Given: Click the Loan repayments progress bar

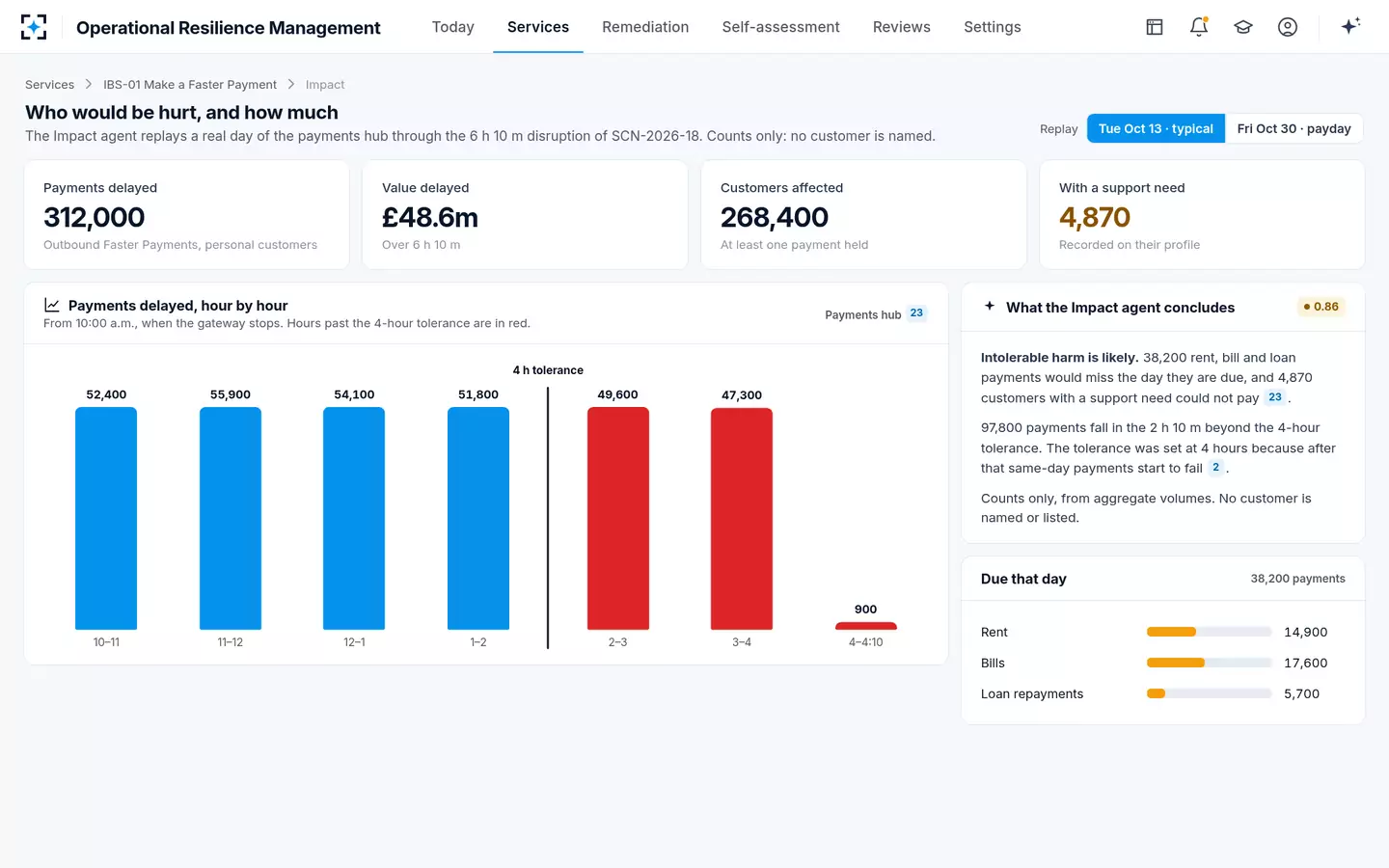Looking at the screenshot, I should coord(1210,693).
